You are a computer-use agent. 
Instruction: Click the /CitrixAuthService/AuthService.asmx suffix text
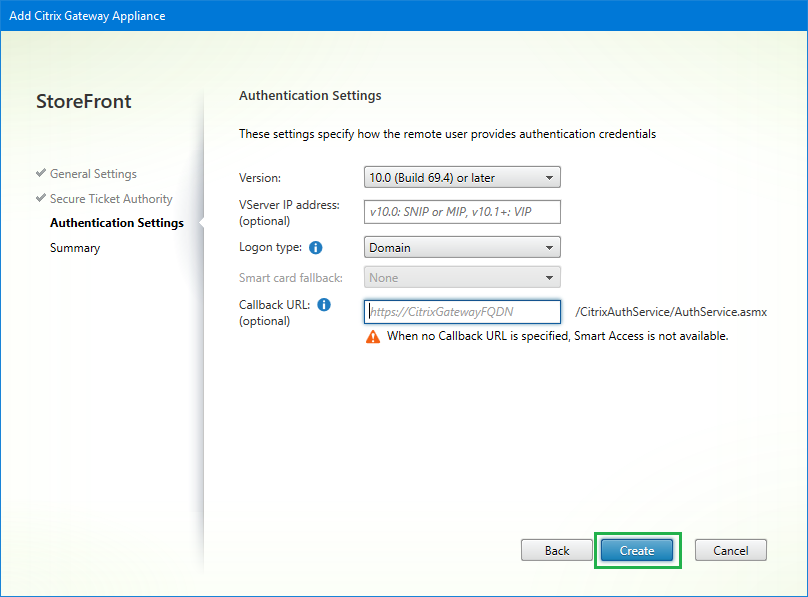671,312
